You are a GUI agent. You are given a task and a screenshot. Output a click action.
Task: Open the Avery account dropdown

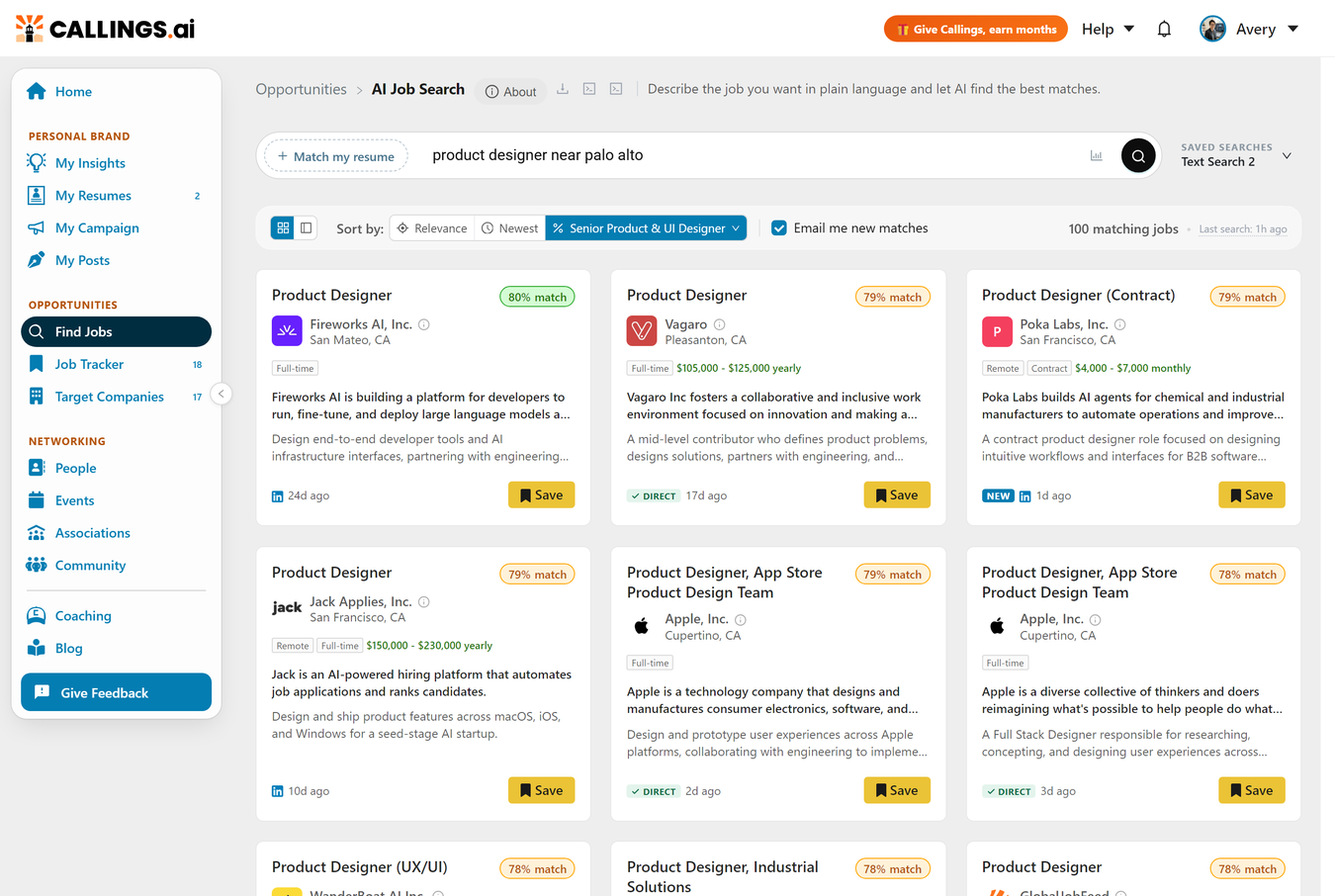click(1249, 29)
